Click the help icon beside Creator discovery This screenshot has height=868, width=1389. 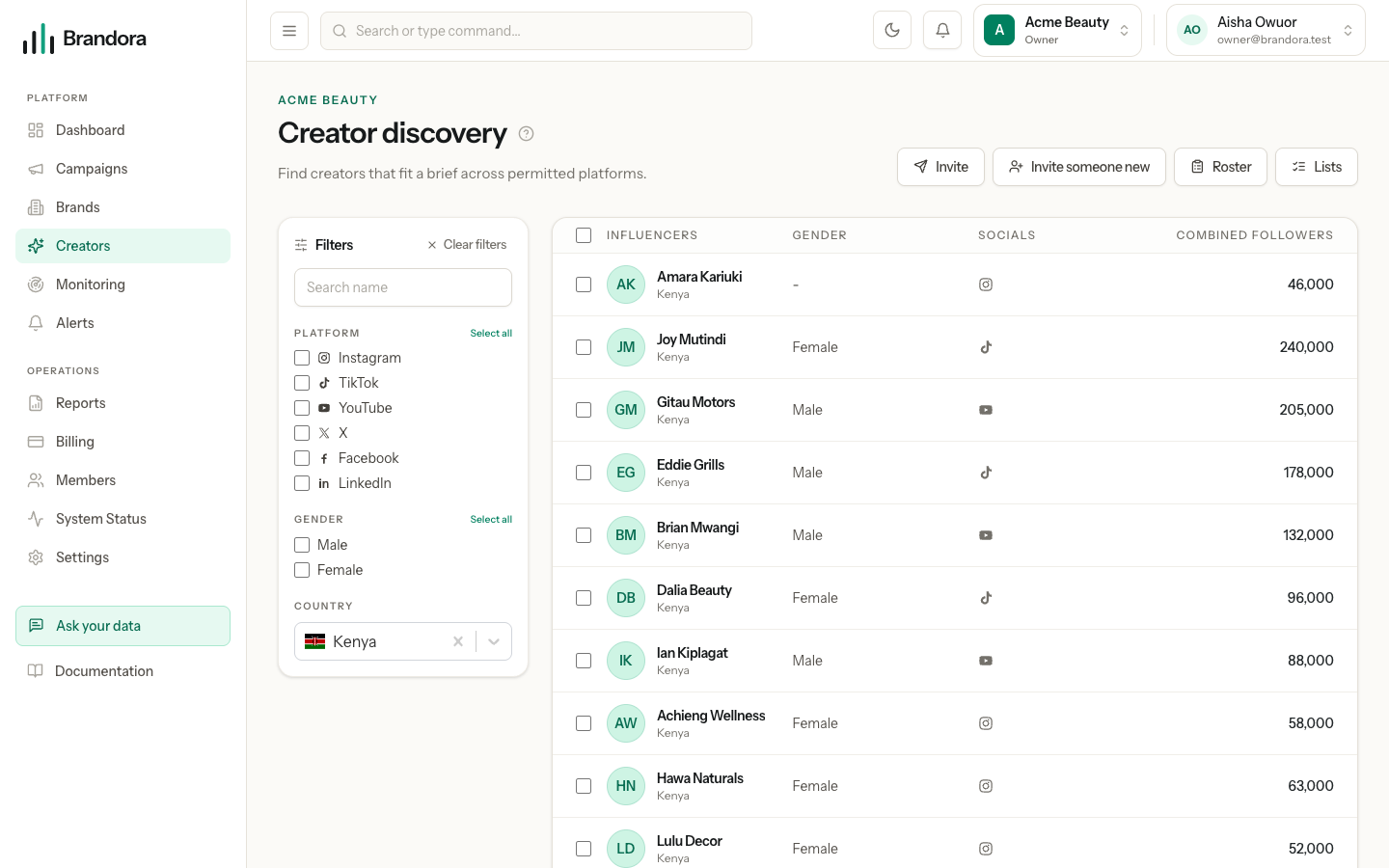click(526, 134)
